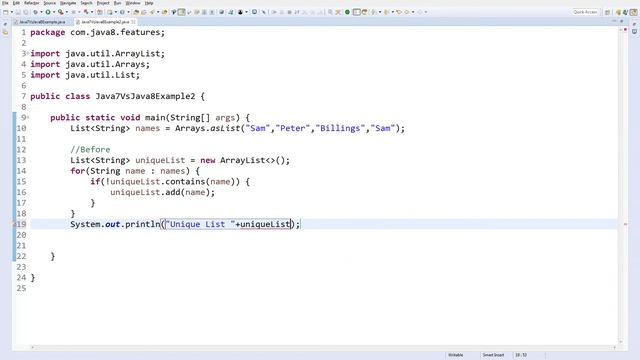Click the Search flashlight icon
This screenshot has height=360, width=640.
coord(152,12)
